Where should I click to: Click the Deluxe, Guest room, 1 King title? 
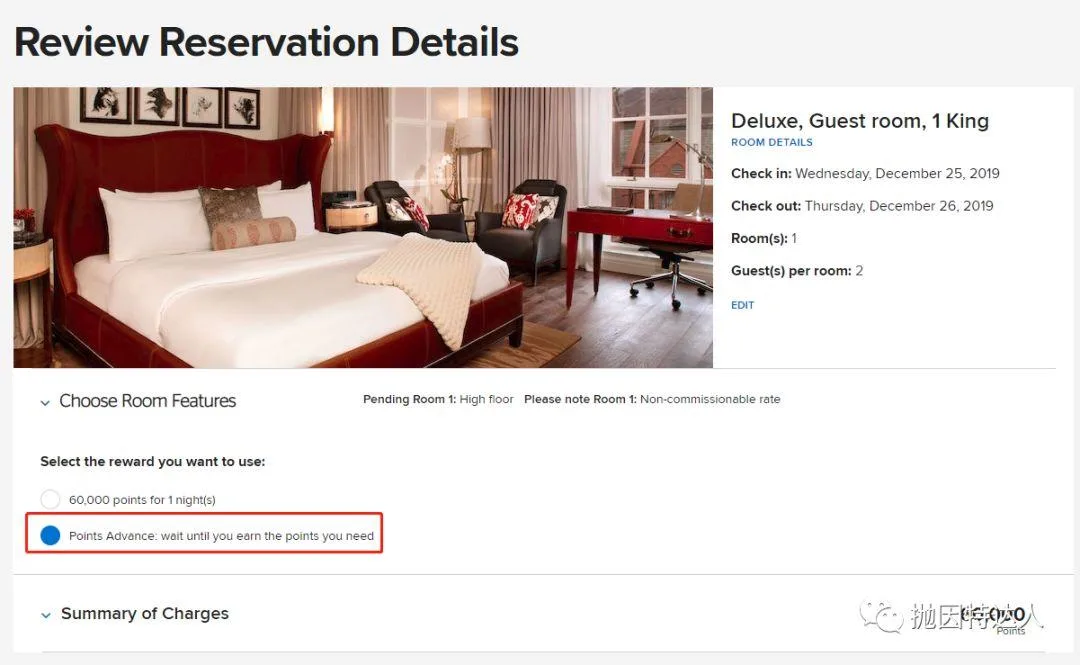point(860,120)
